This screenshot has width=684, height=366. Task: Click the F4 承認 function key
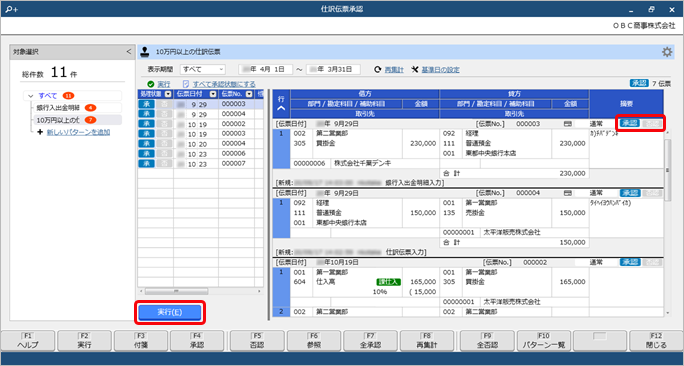pos(197,341)
